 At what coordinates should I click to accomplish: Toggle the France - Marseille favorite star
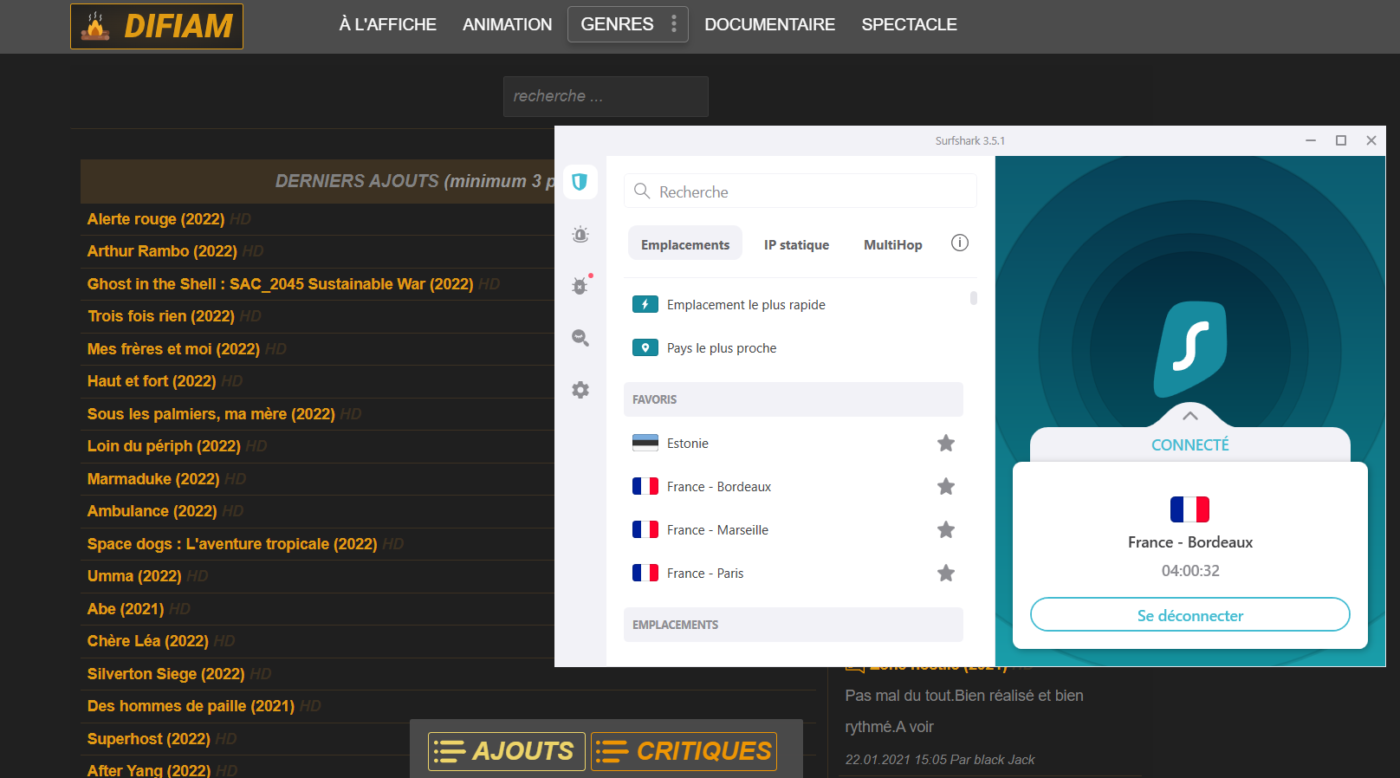[x=946, y=529]
